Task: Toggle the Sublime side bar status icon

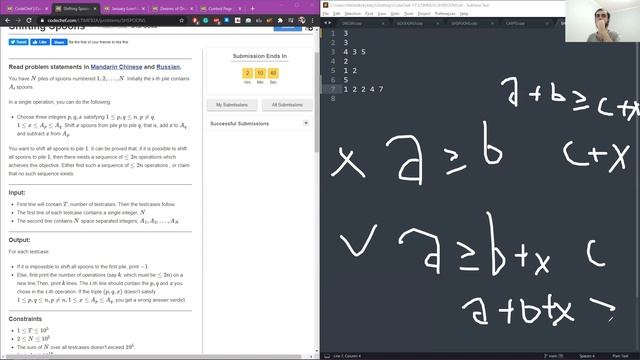Action: coord(327,356)
